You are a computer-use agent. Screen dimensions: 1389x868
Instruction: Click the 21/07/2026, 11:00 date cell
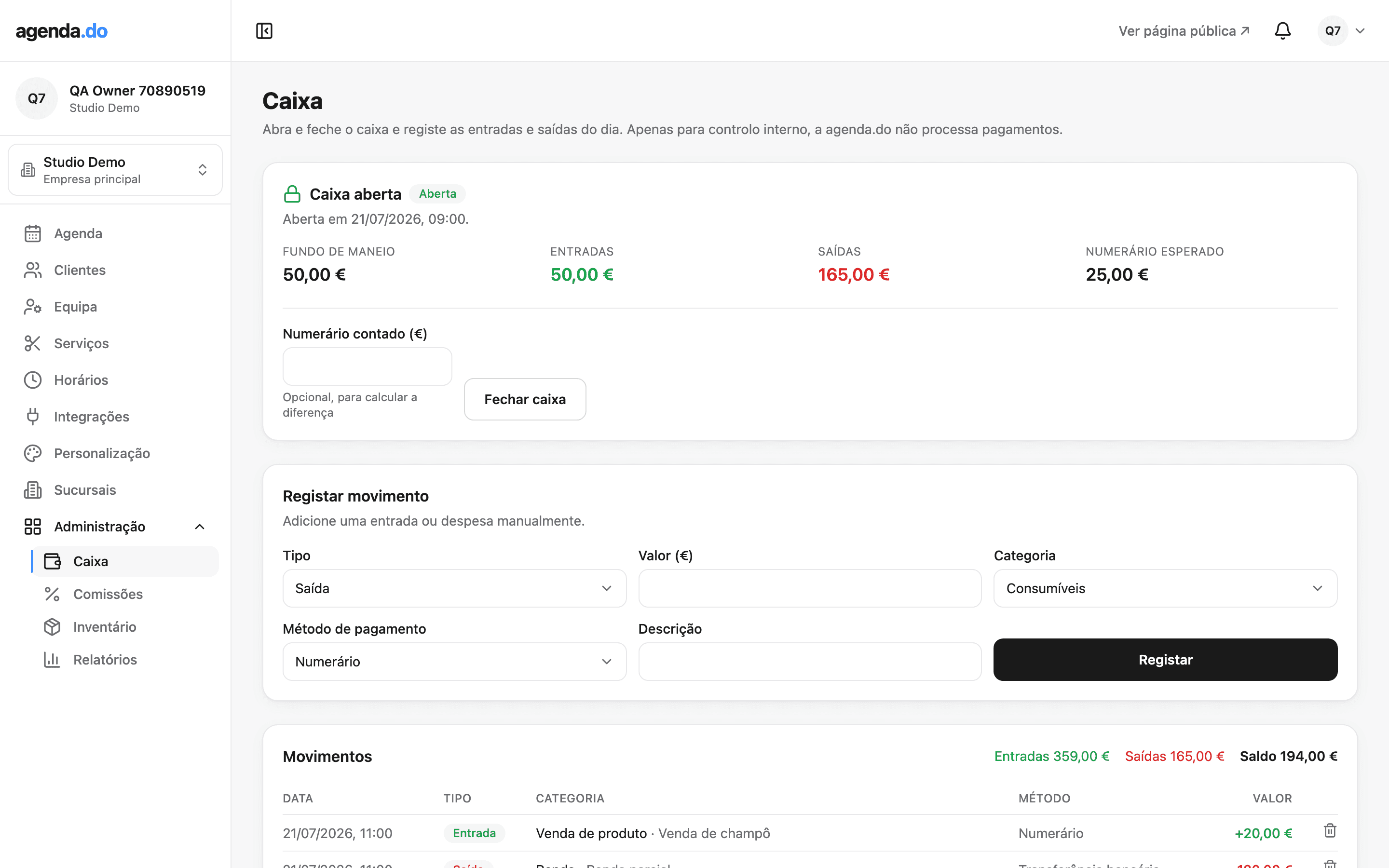pos(338,834)
